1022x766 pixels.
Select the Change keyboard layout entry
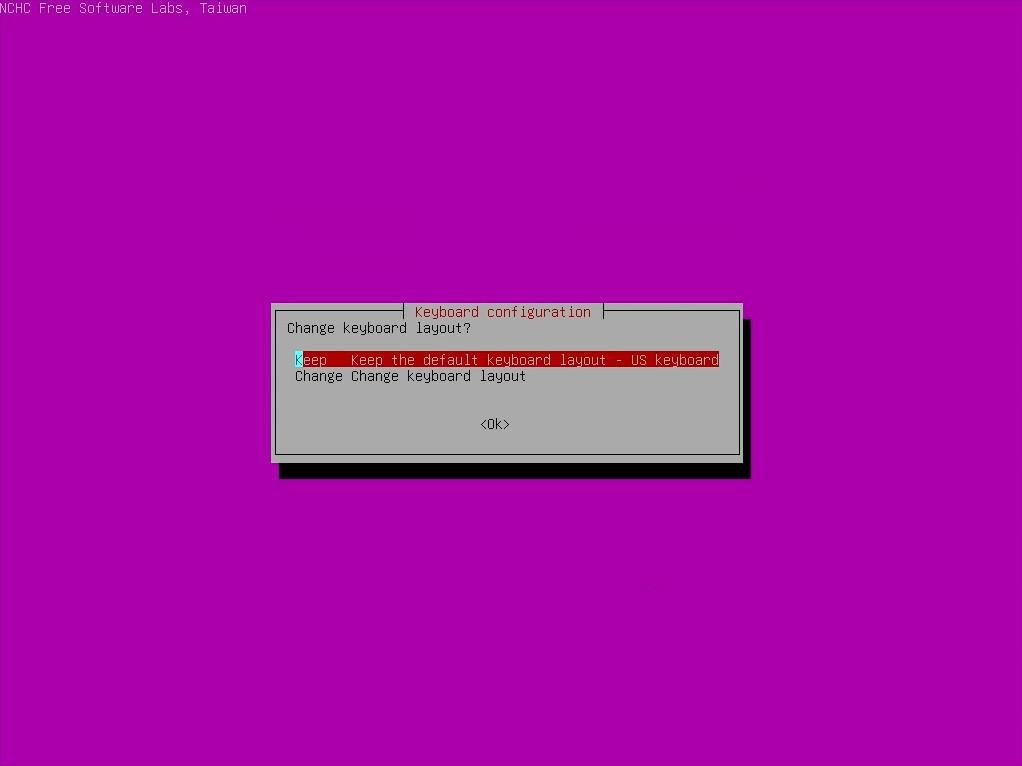tap(410, 377)
